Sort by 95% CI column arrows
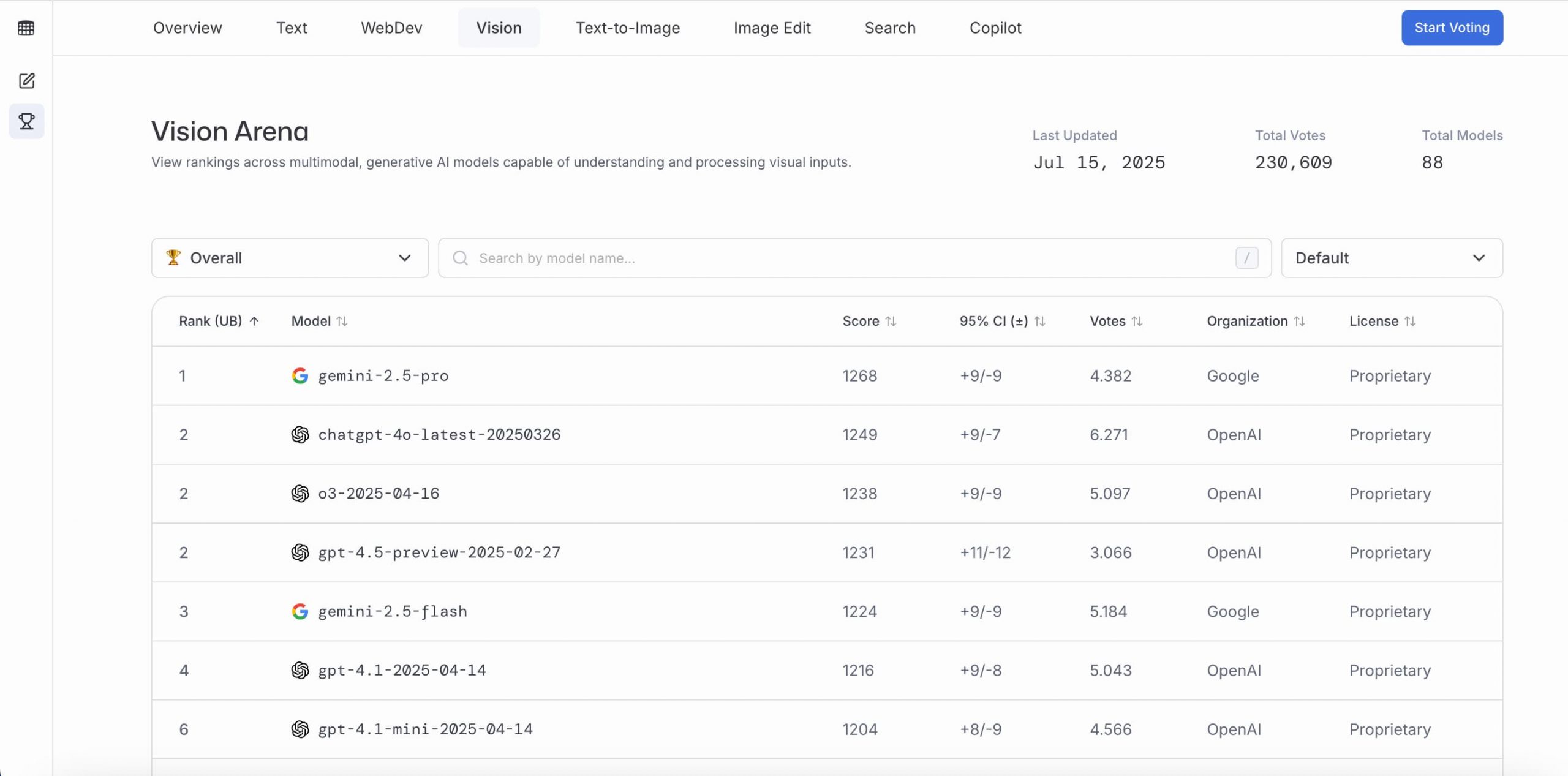The image size is (1568, 776). (1039, 321)
